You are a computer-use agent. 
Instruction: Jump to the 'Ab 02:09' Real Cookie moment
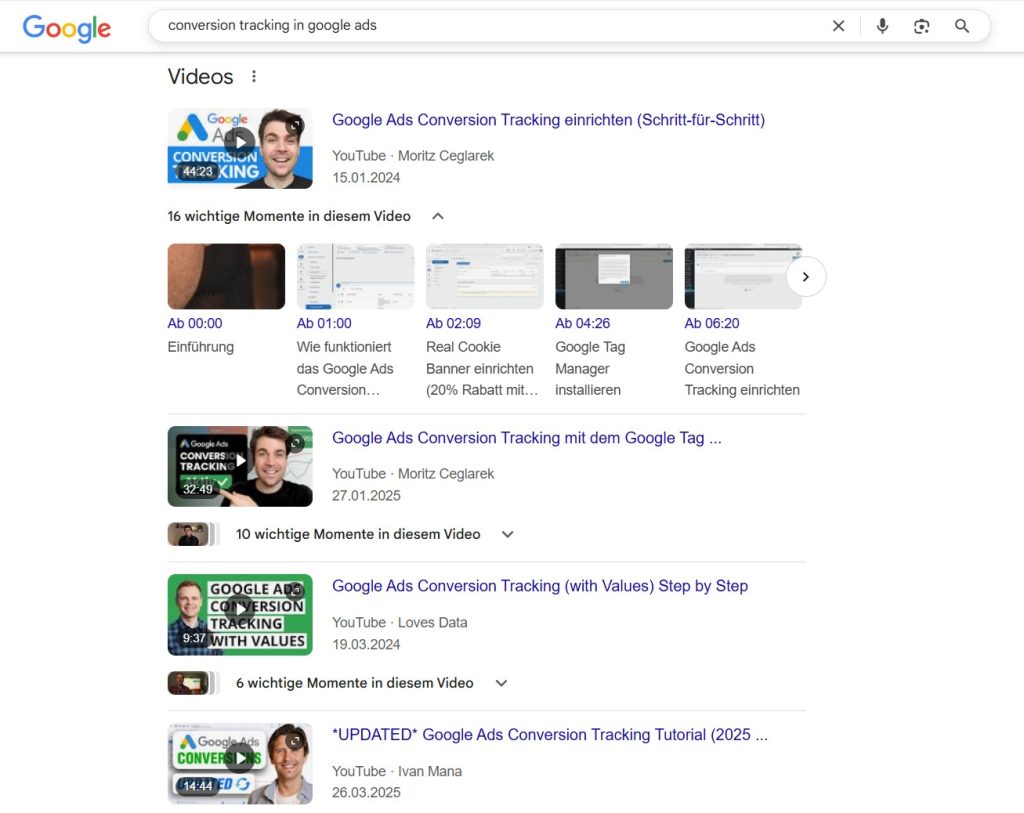pyautogui.click(x=484, y=276)
